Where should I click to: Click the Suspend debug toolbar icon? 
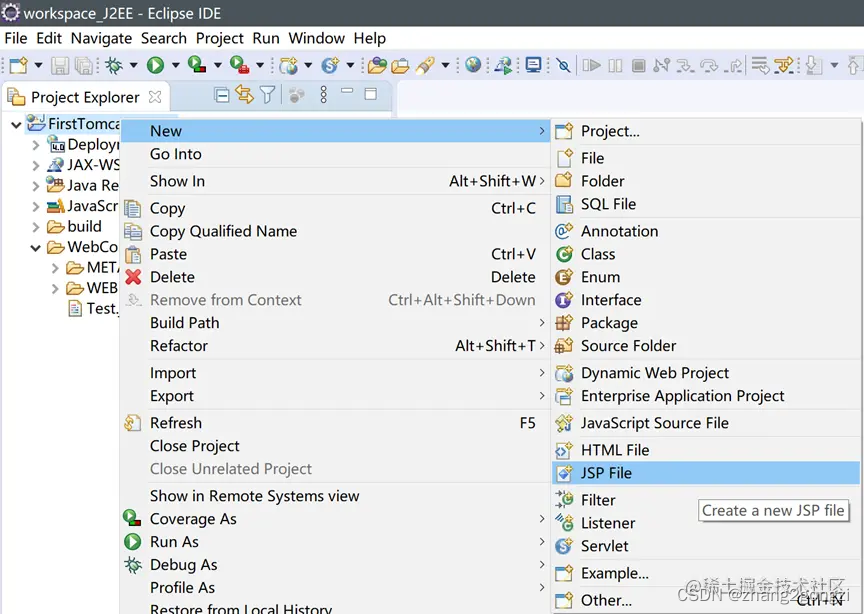pyautogui.click(x=615, y=66)
